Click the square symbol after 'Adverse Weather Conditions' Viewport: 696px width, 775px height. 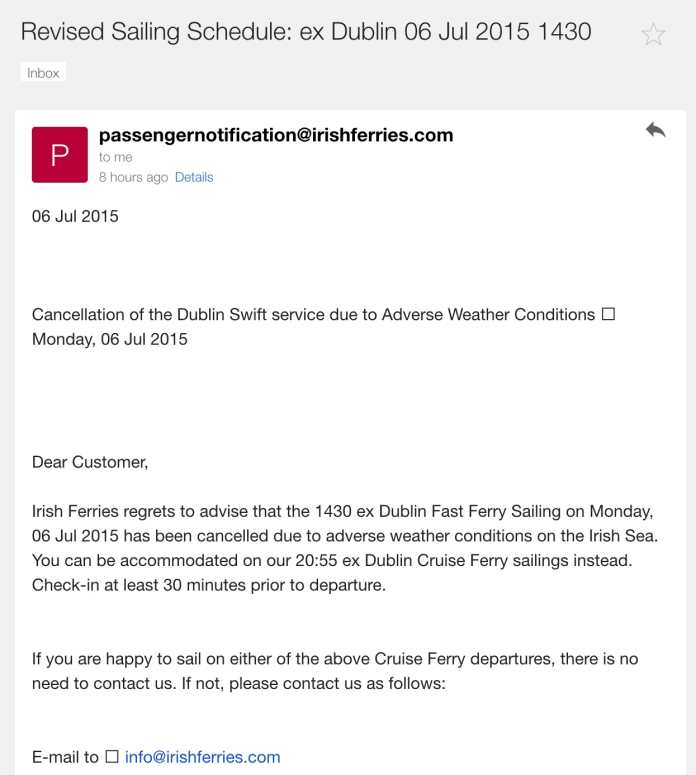pos(608,314)
